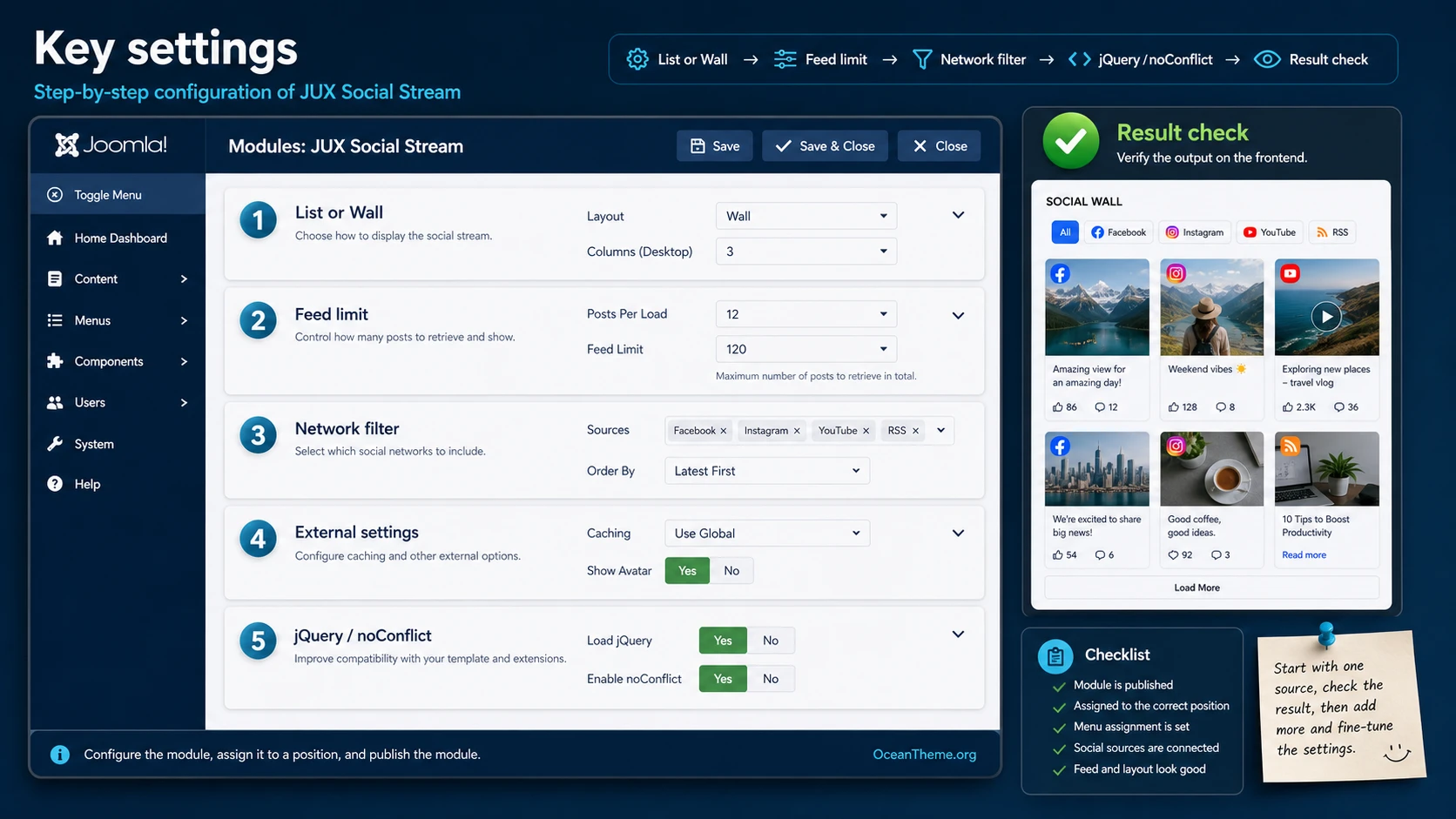The height and width of the screenshot is (819, 1456).
Task: Set Enable noConflict to Yes
Action: coord(723,679)
